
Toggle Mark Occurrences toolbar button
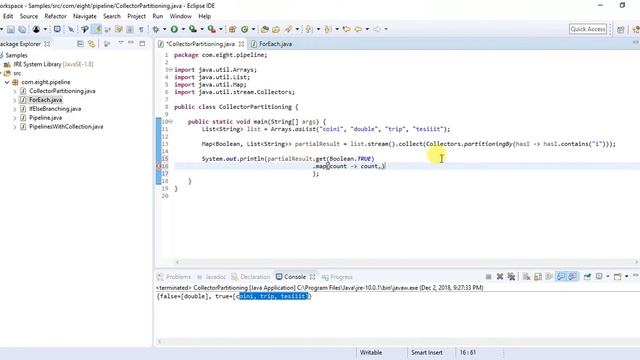(x=97, y=29)
